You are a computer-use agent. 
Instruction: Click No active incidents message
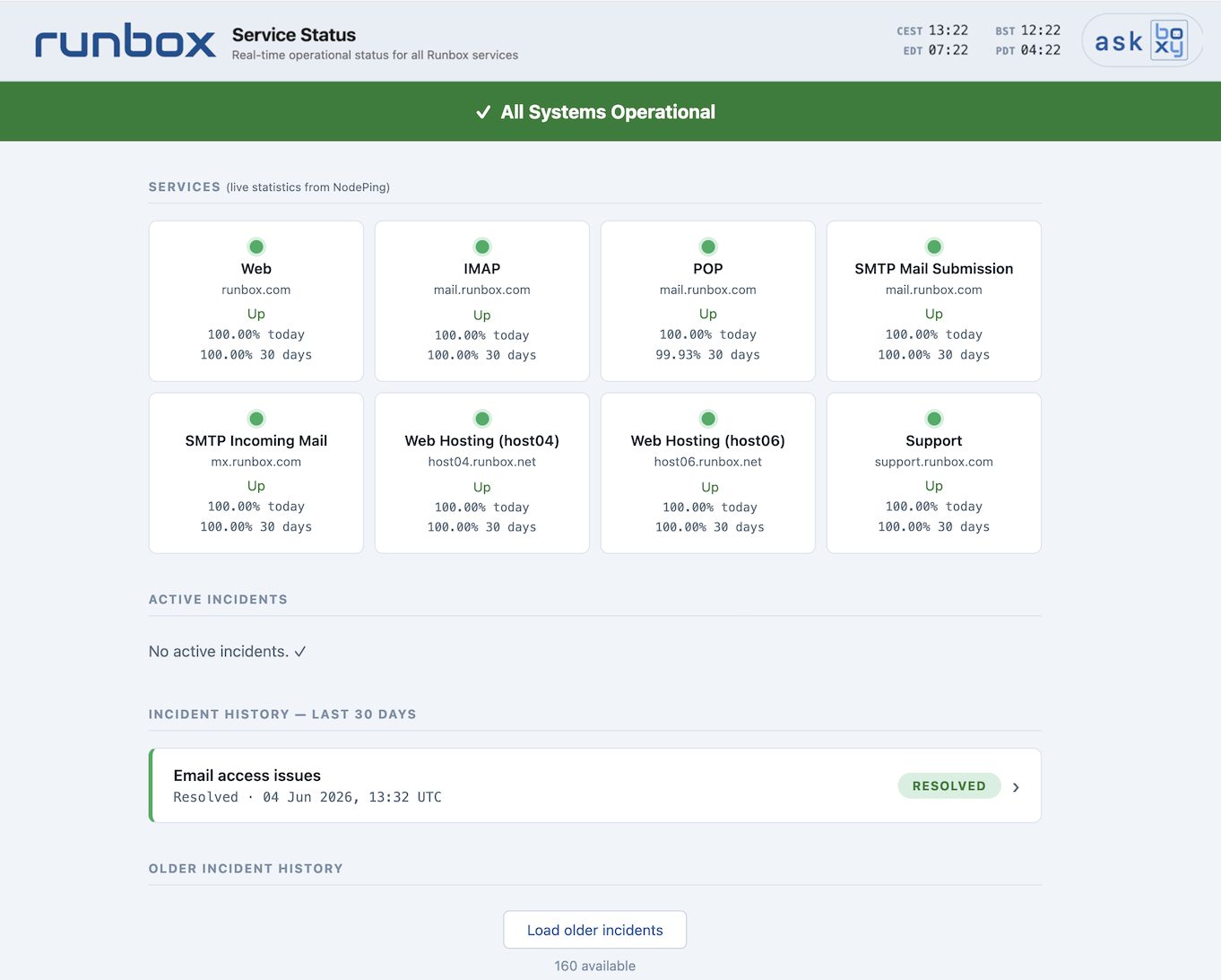(228, 652)
